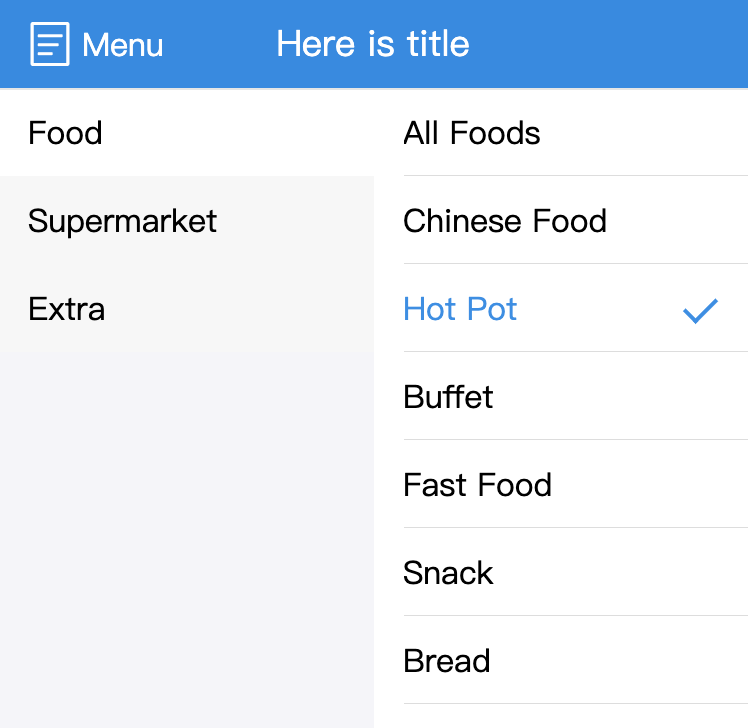Select Buffet from the list
The width and height of the screenshot is (748, 728).
point(448,397)
